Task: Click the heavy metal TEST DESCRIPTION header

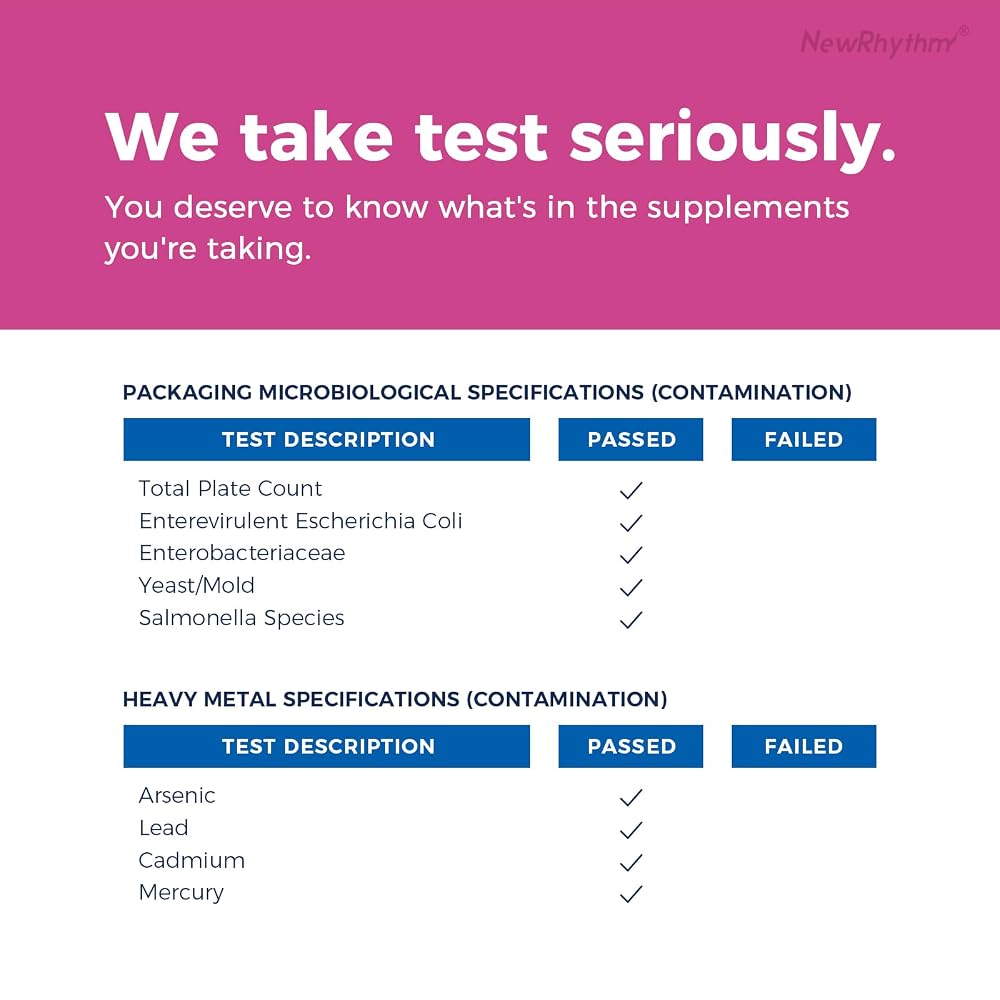Action: [x=327, y=746]
